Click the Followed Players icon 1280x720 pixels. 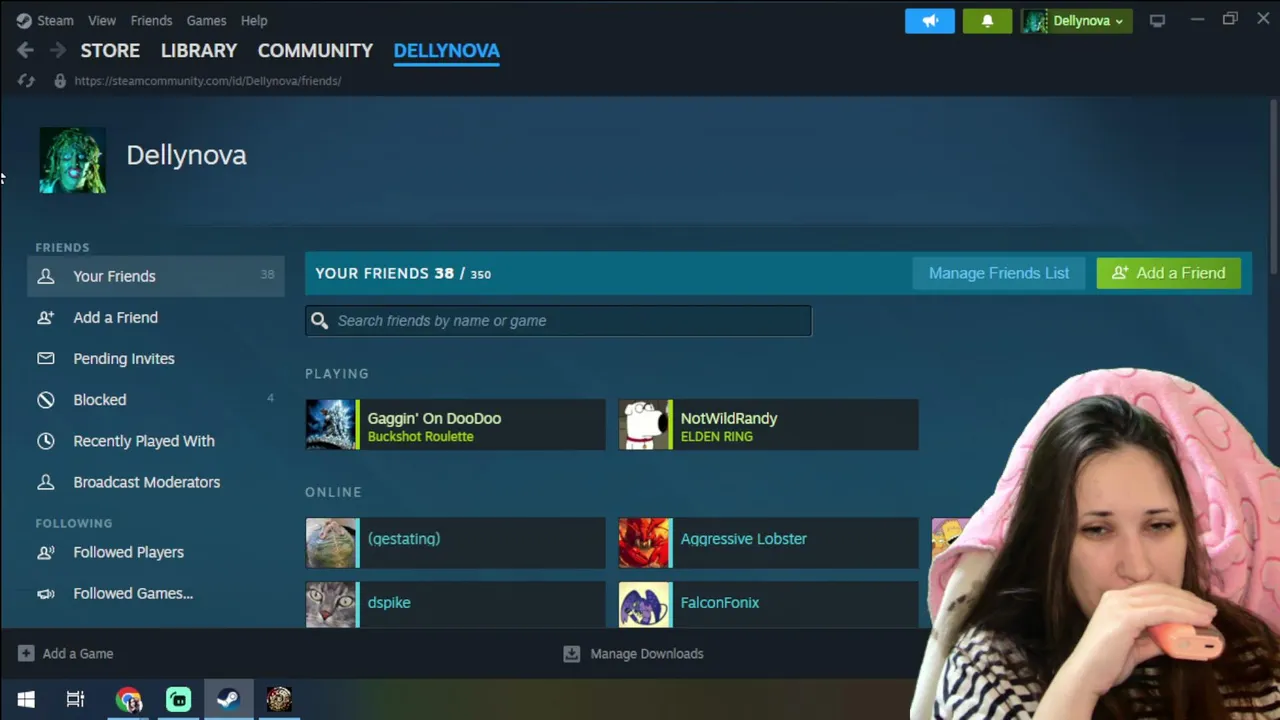(46, 552)
